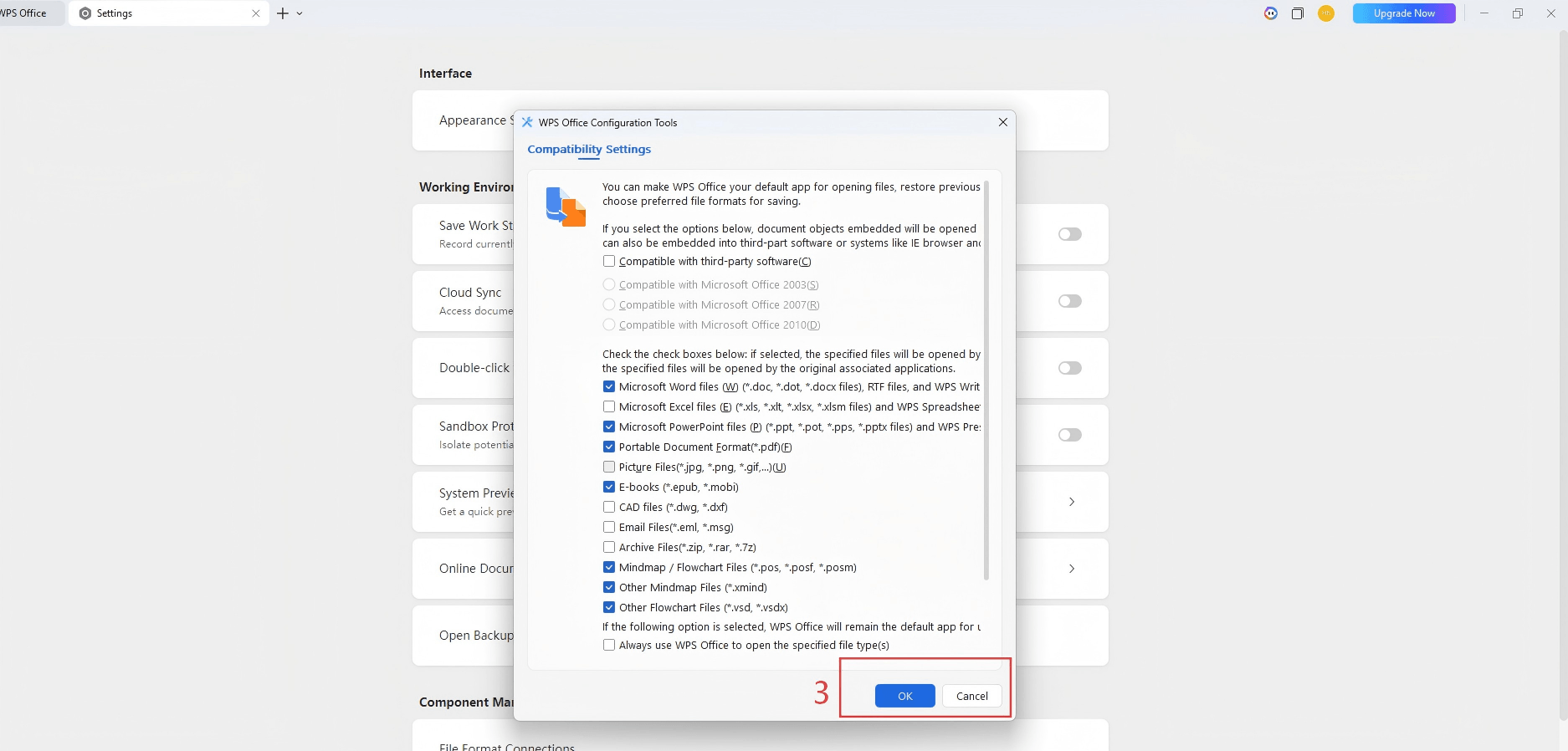Restore down the WPS Office window
This screenshot has height=751, width=1568.
[1518, 13]
